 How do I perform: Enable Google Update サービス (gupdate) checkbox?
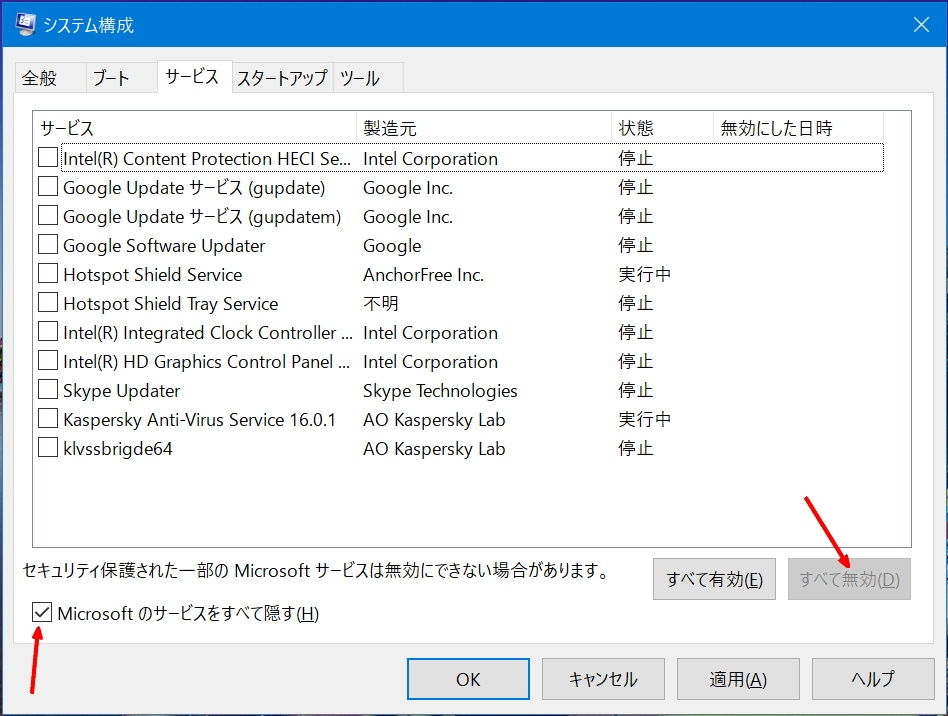point(48,186)
